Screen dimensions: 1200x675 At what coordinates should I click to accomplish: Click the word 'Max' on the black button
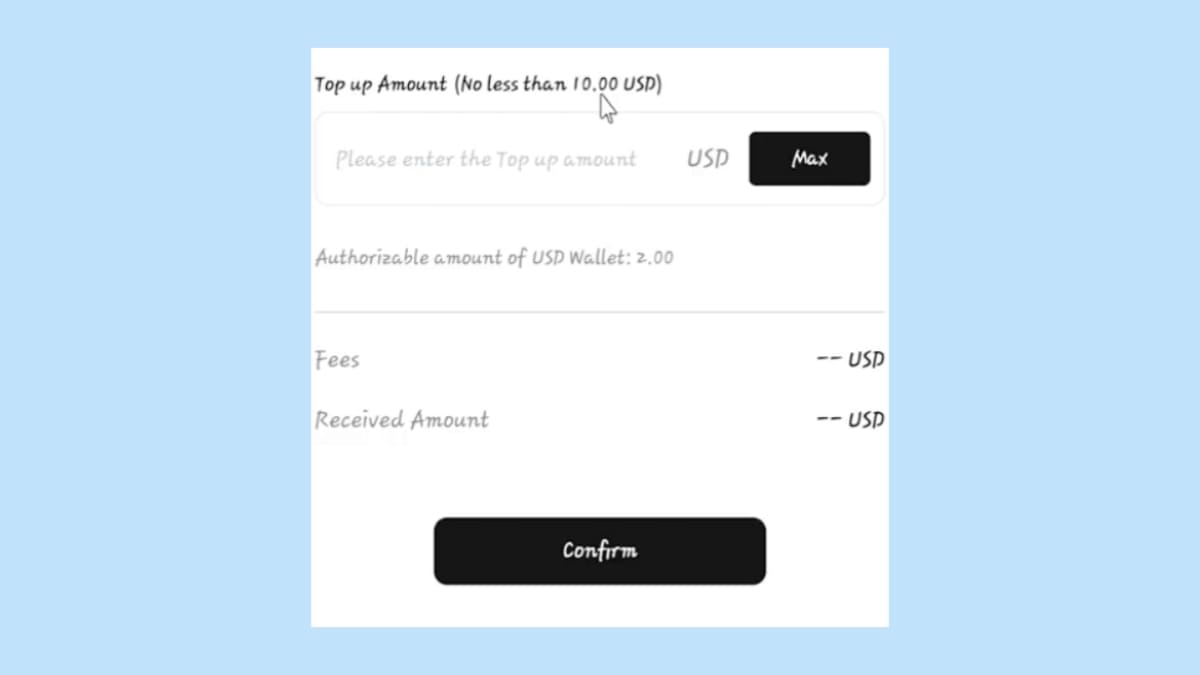pos(809,159)
